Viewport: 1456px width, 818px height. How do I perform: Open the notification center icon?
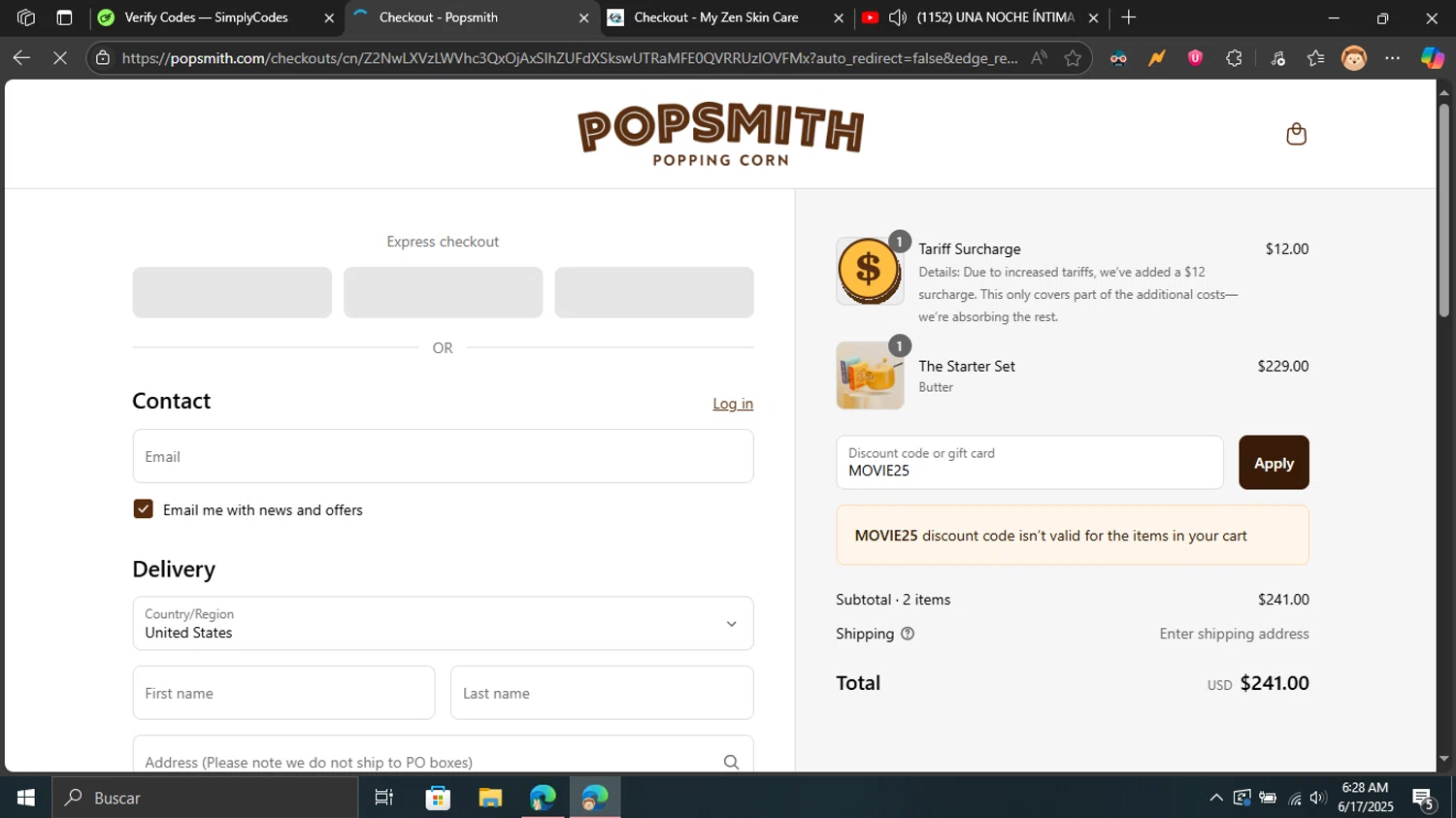click(x=1424, y=800)
